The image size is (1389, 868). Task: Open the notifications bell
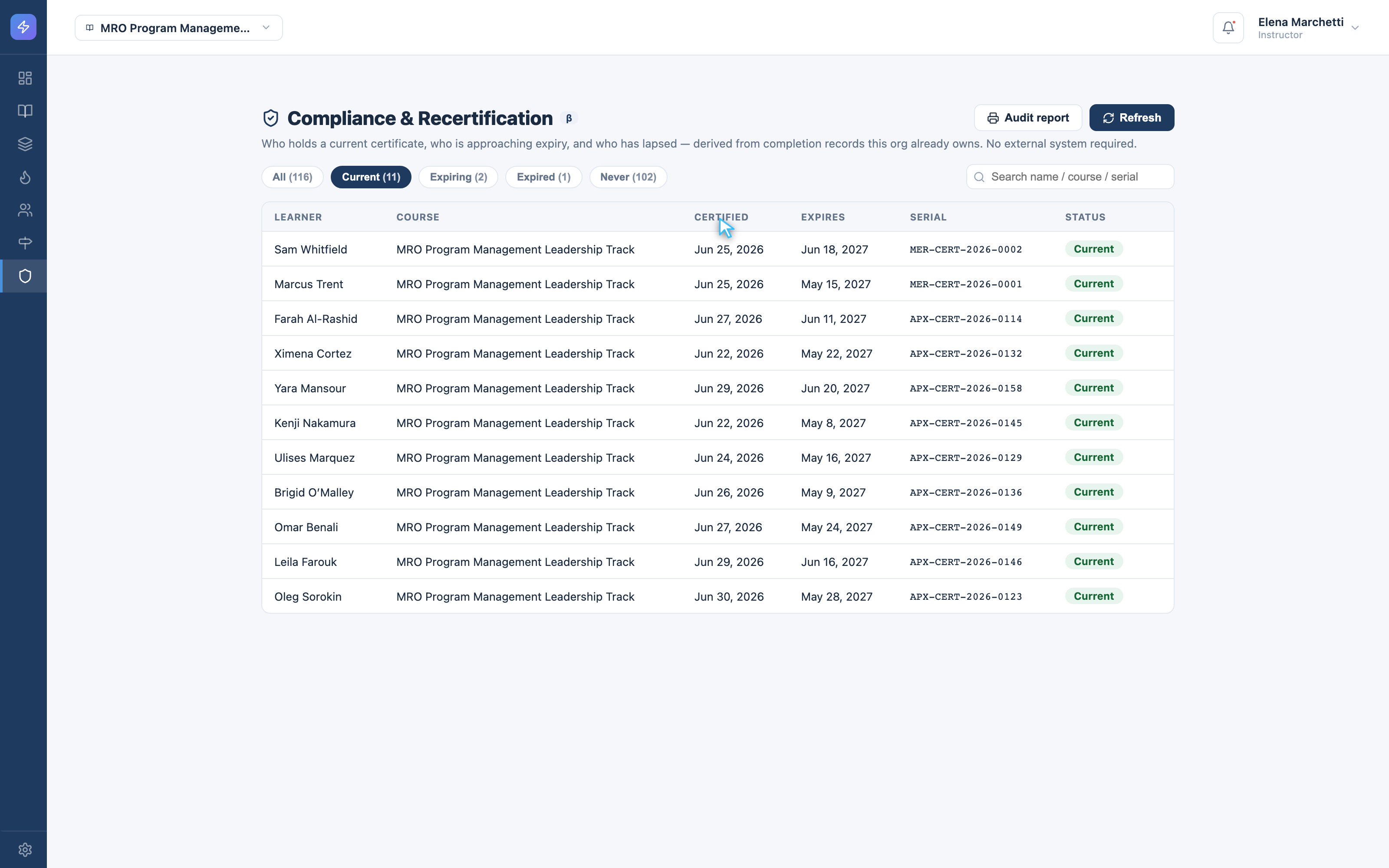pyautogui.click(x=1228, y=27)
